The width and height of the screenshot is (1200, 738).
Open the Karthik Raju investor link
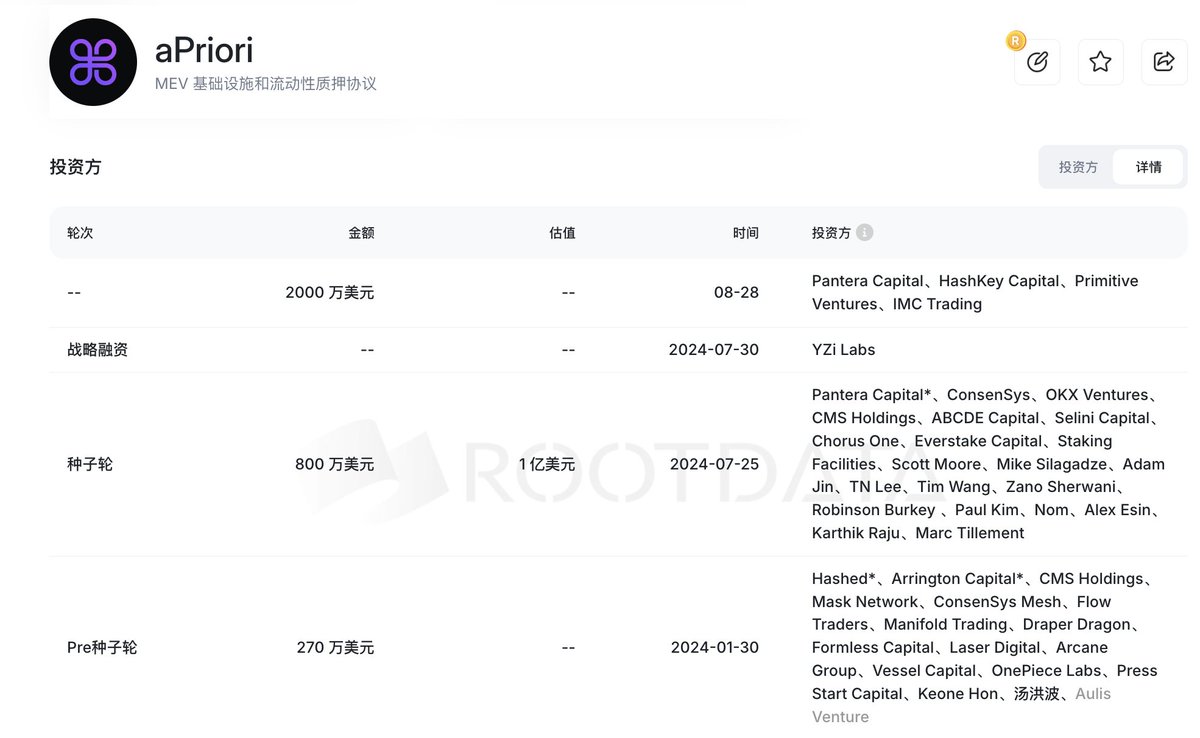coord(856,533)
